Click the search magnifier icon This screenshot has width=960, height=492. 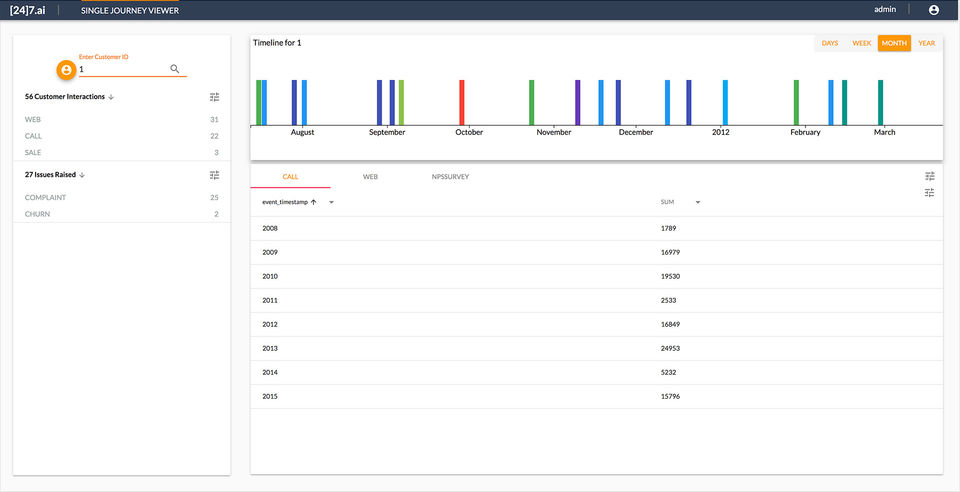click(x=174, y=69)
